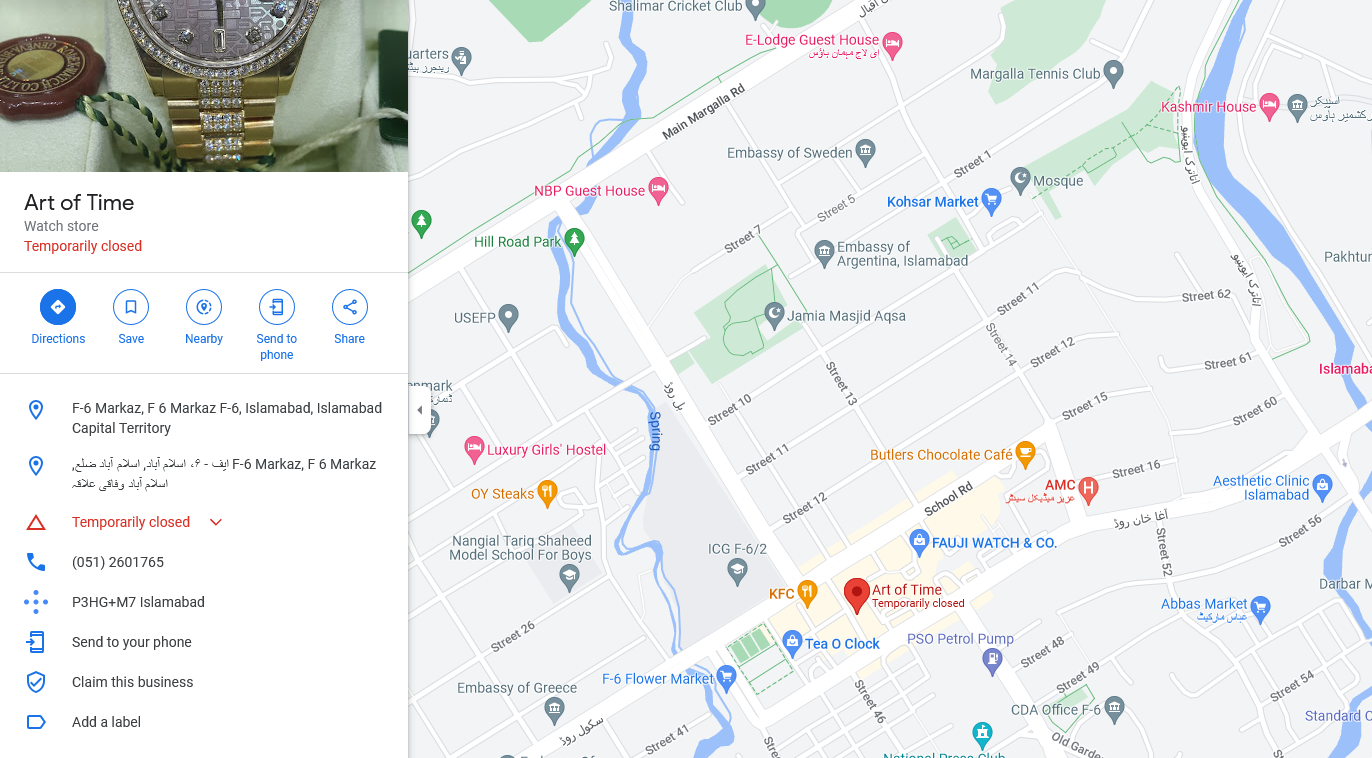The image size is (1372, 758).
Task: Click the Claim this business link
Action: pos(133,682)
